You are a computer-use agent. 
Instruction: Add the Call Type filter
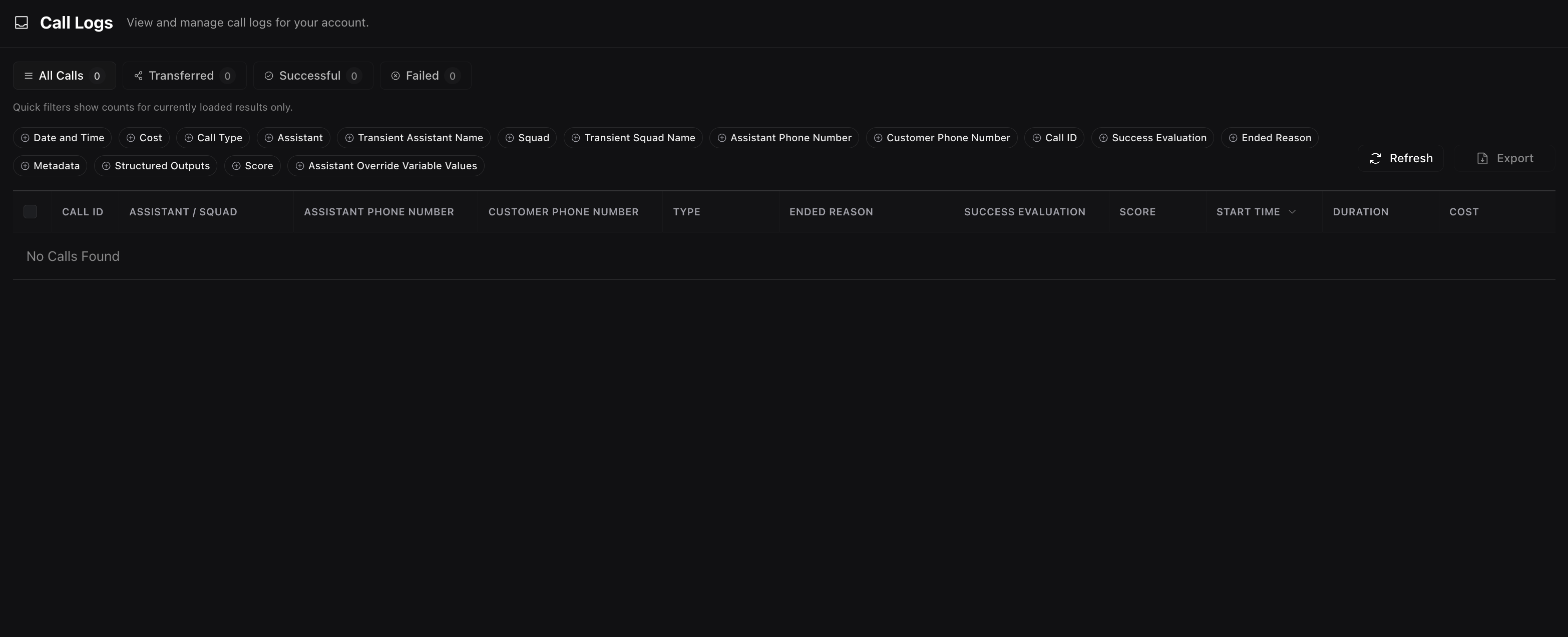coord(213,138)
